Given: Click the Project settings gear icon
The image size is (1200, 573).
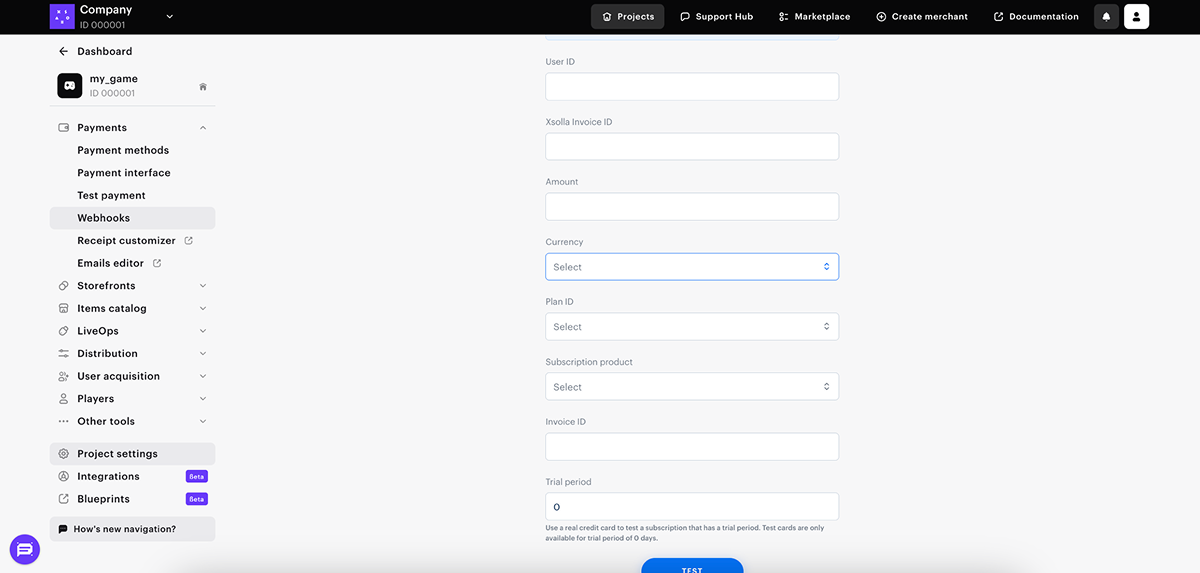Looking at the screenshot, I should pos(64,454).
